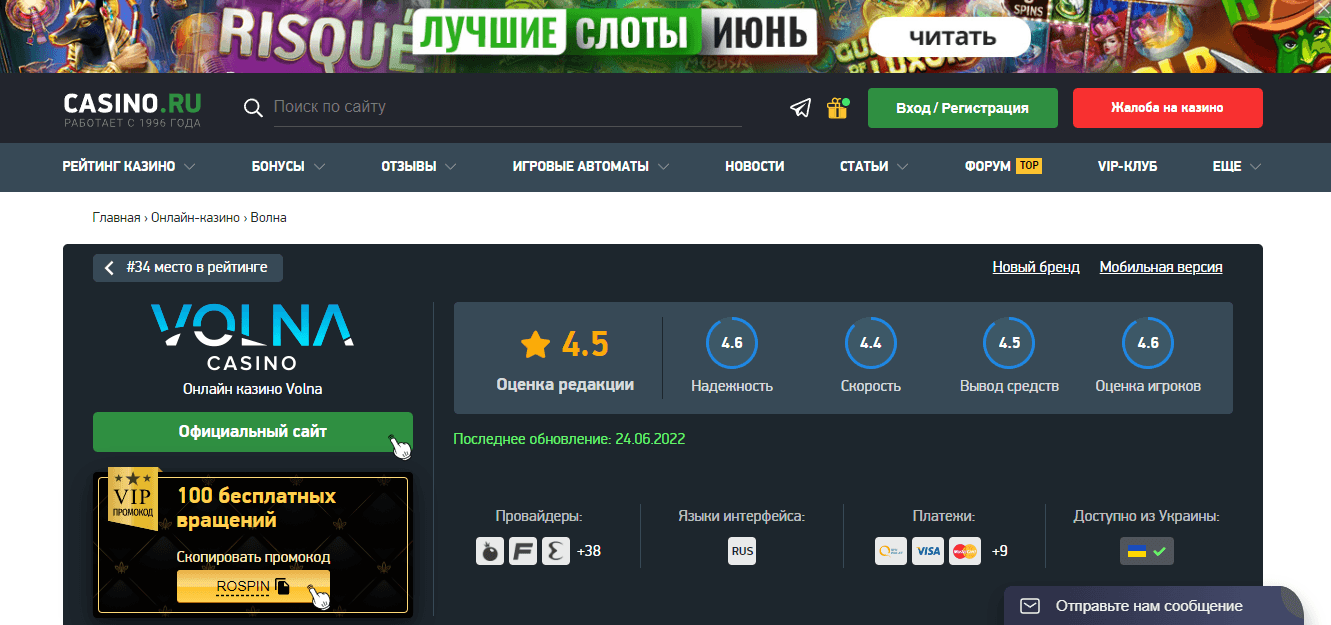
Task: Click the Поиск по сайту search field
Action: 507,107
